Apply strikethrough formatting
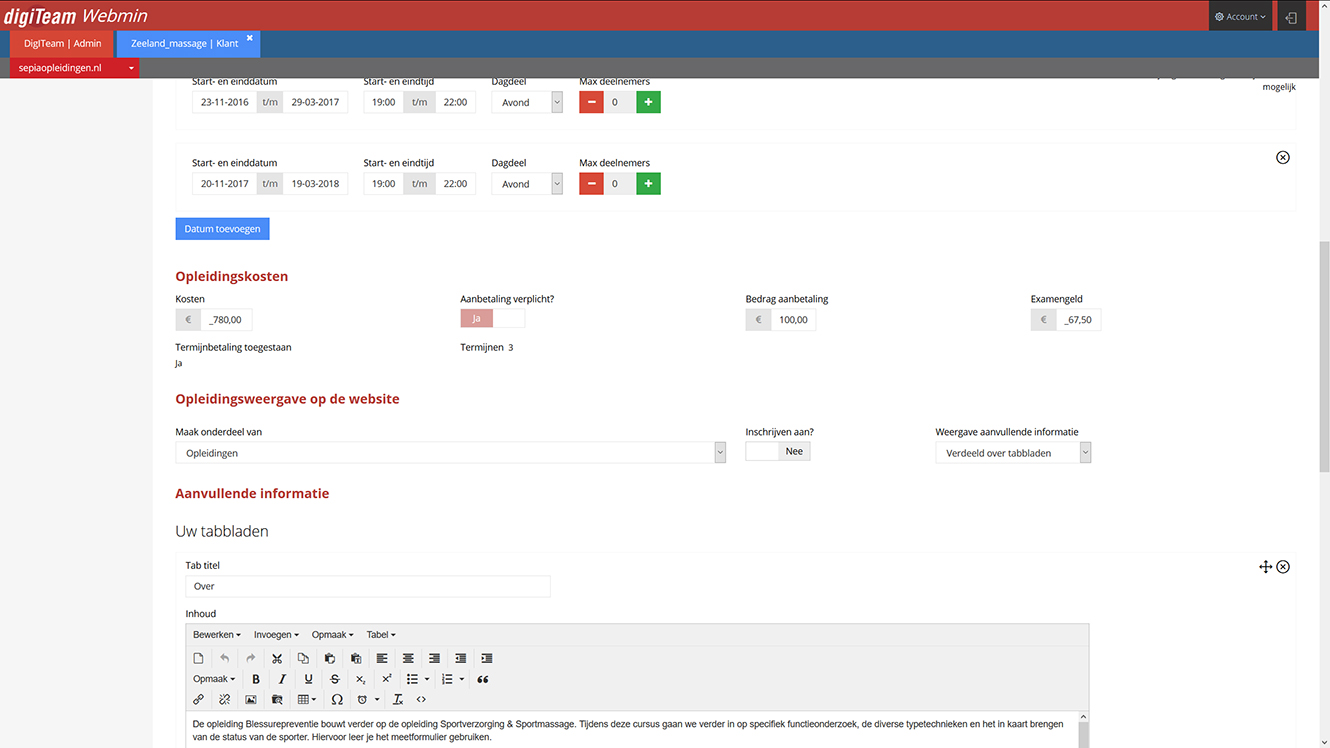Viewport: 1330px width, 748px height. point(335,679)
